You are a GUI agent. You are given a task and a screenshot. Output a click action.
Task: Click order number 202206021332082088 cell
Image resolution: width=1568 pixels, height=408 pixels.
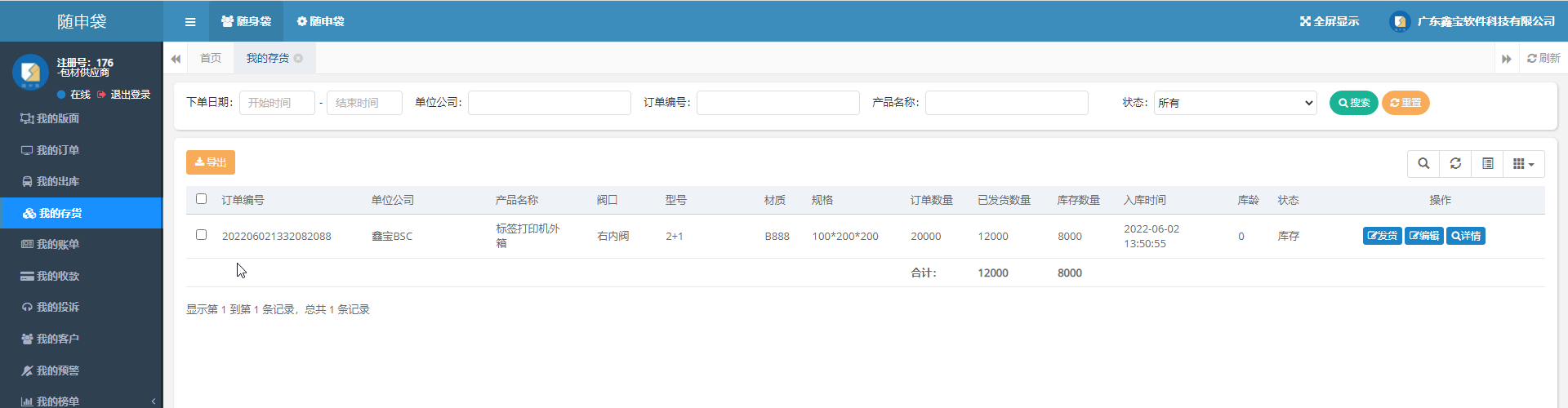tap(277, 237)
